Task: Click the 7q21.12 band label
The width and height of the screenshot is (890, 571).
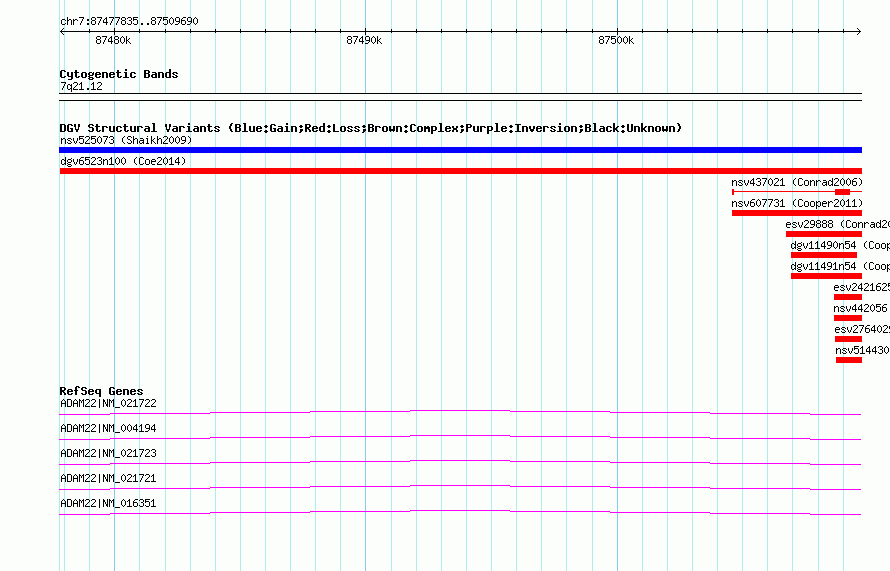Action: [x=81, y=86]
